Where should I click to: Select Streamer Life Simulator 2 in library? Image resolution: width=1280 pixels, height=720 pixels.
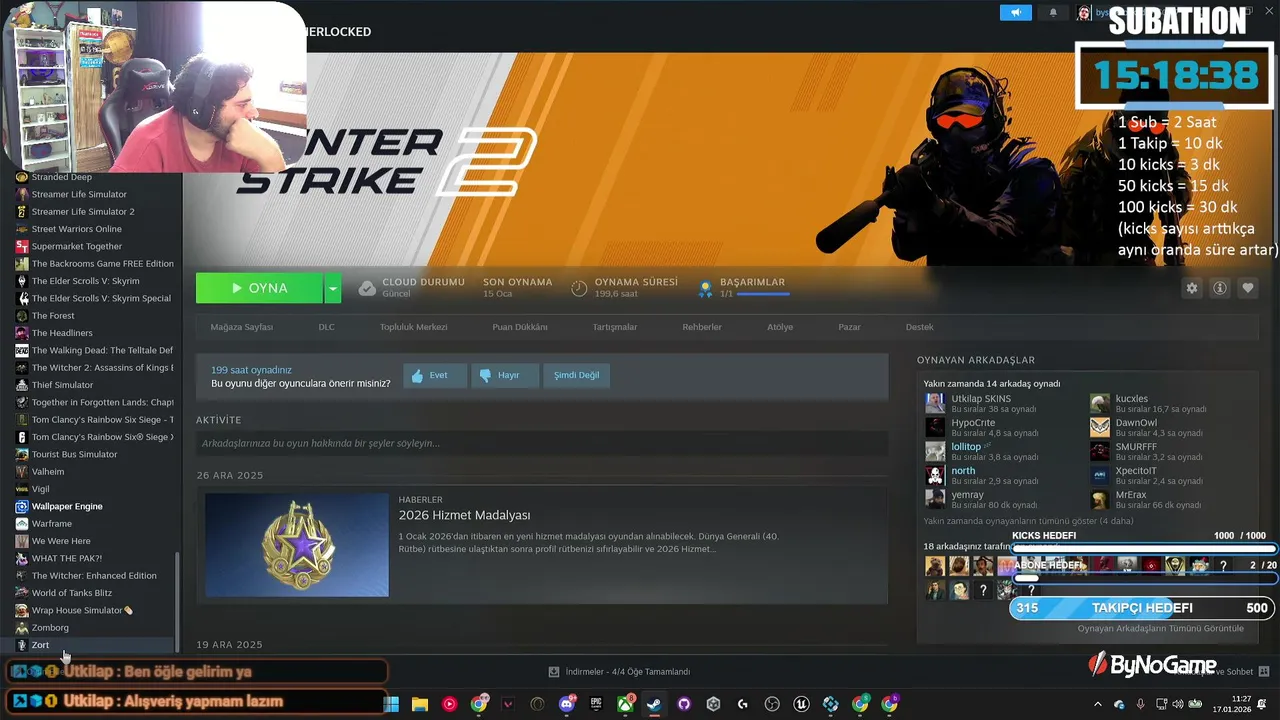[x=82, y=212]
